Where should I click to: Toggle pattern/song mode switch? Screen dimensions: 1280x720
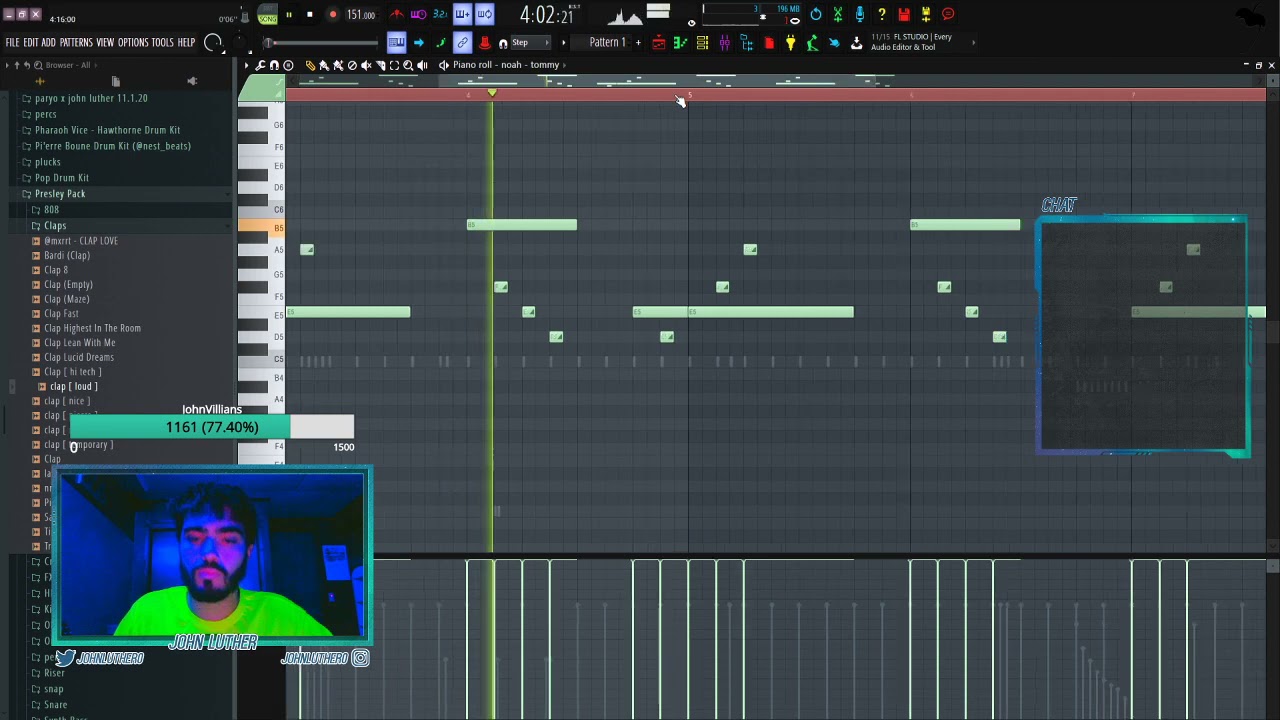tap(267, 15)
